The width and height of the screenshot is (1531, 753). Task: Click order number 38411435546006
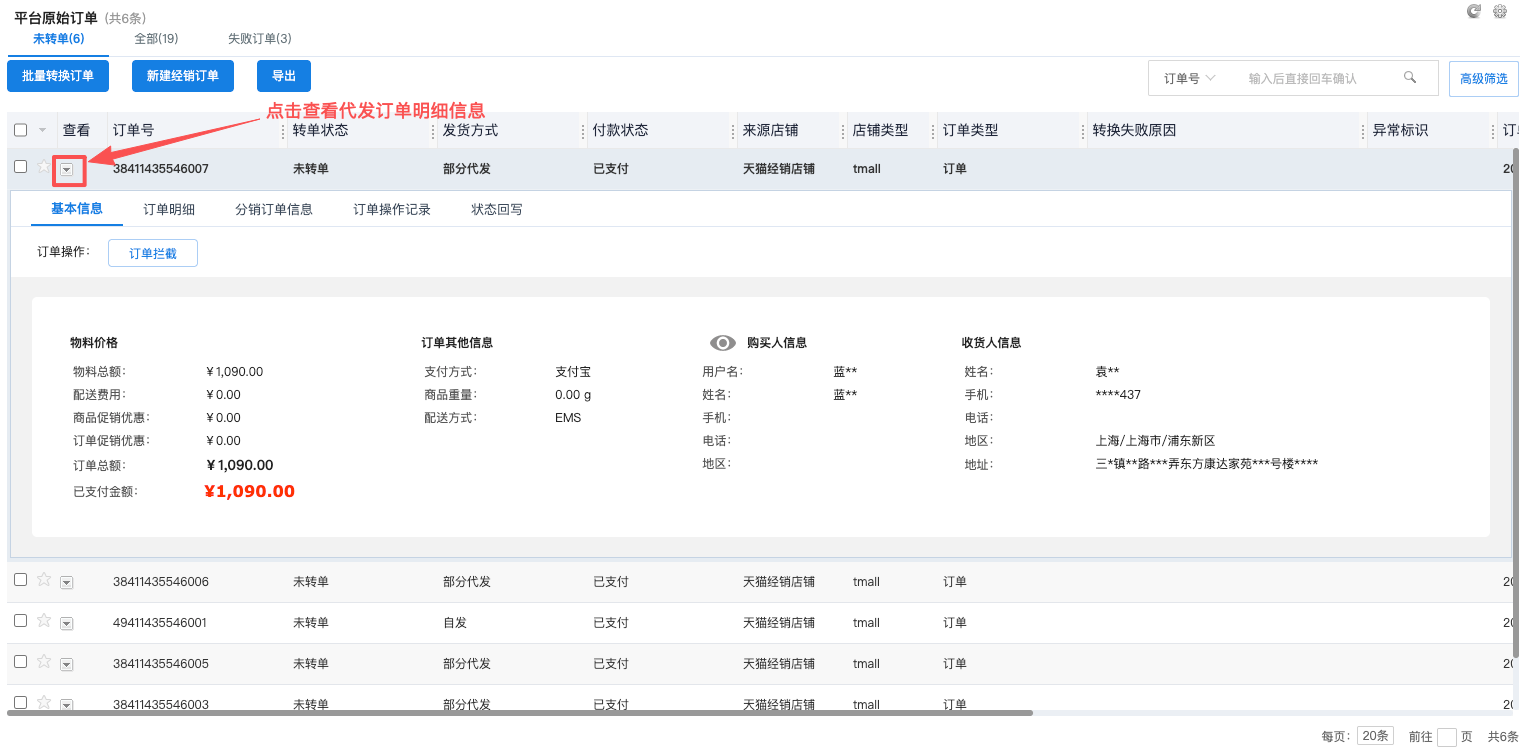point(161,581)
